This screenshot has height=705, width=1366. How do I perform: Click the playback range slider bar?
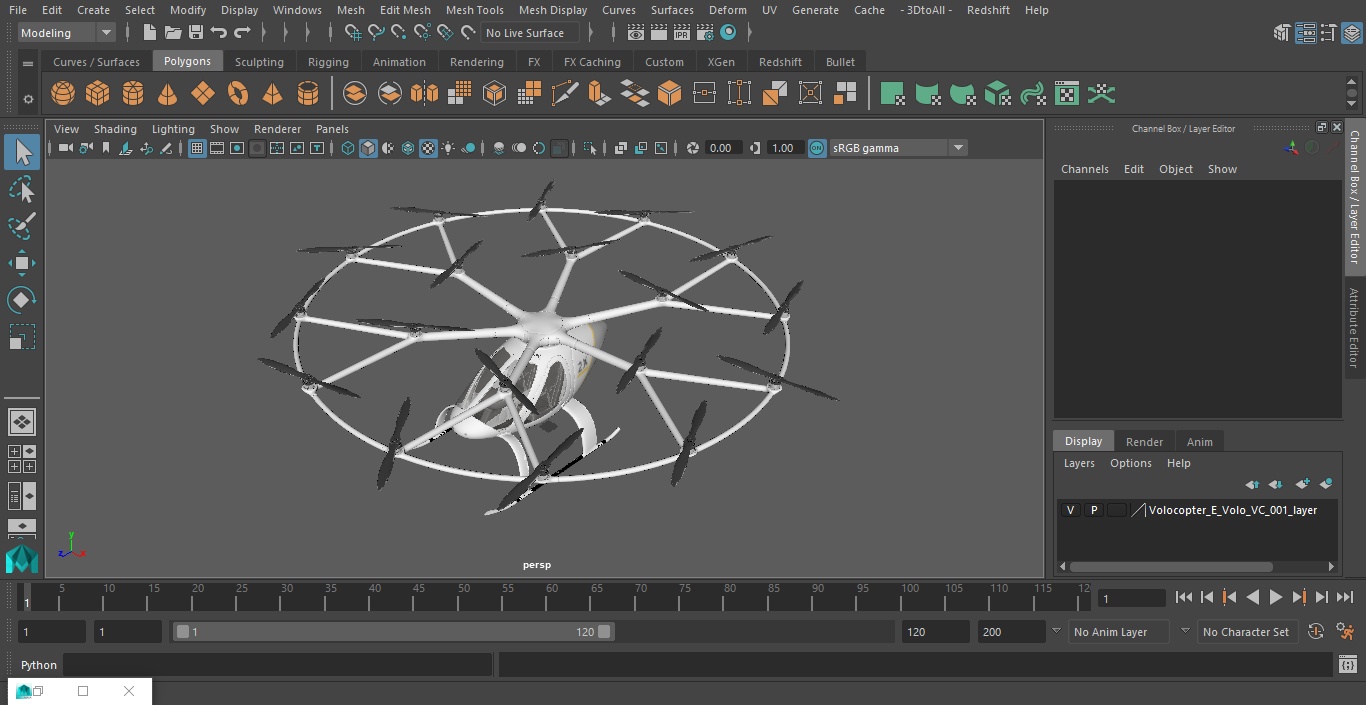click(x=393, y=632)
